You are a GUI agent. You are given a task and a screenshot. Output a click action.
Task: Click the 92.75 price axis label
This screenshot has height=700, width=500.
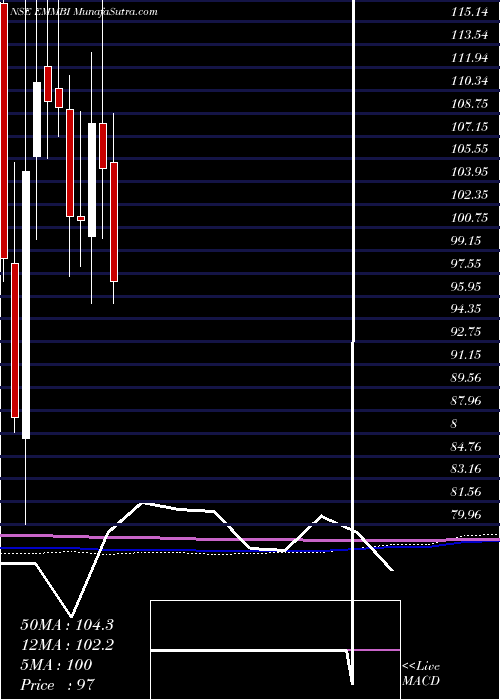[x=466, y=332]
